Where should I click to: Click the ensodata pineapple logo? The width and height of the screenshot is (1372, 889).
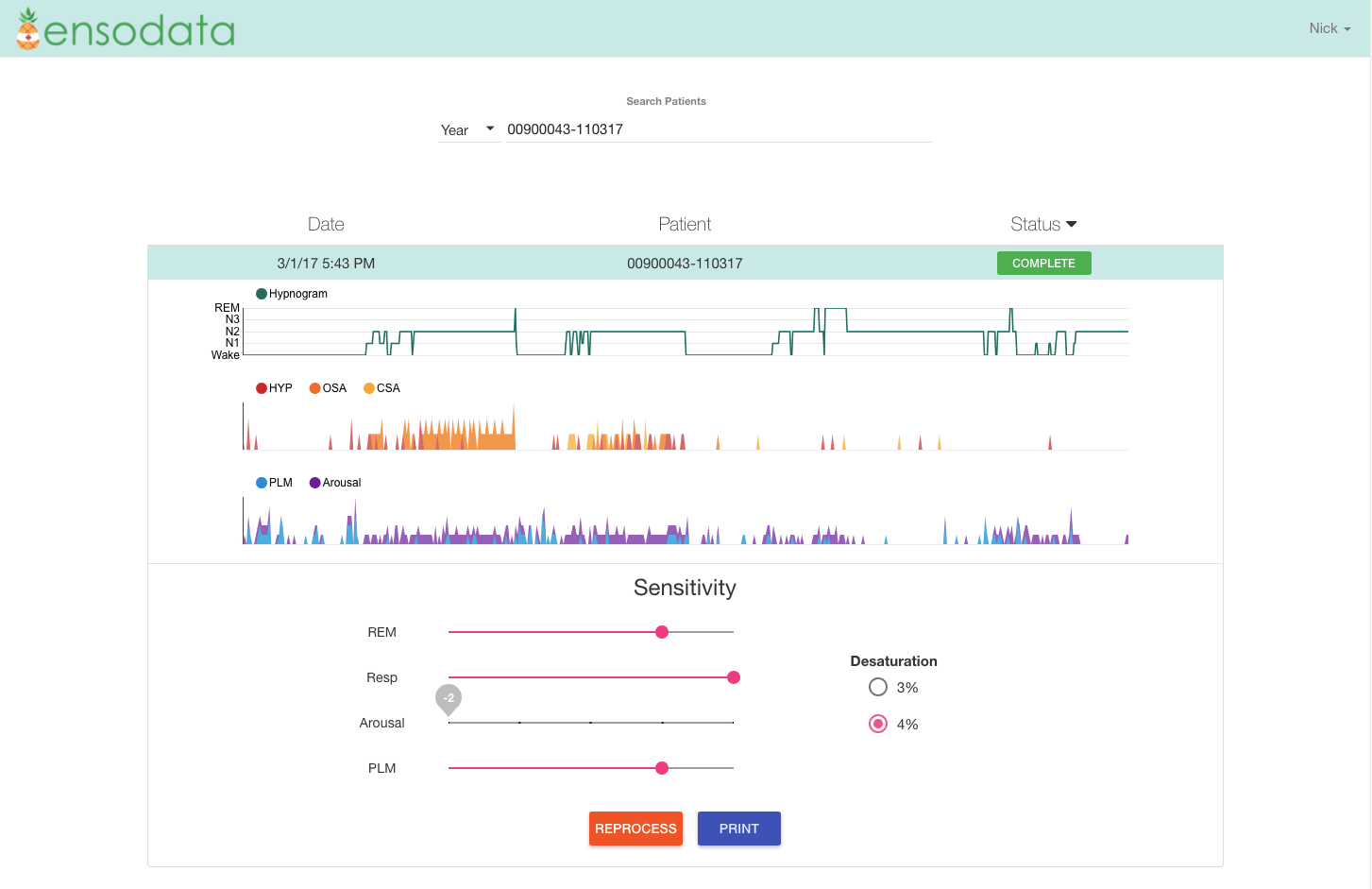coord(27,28)
